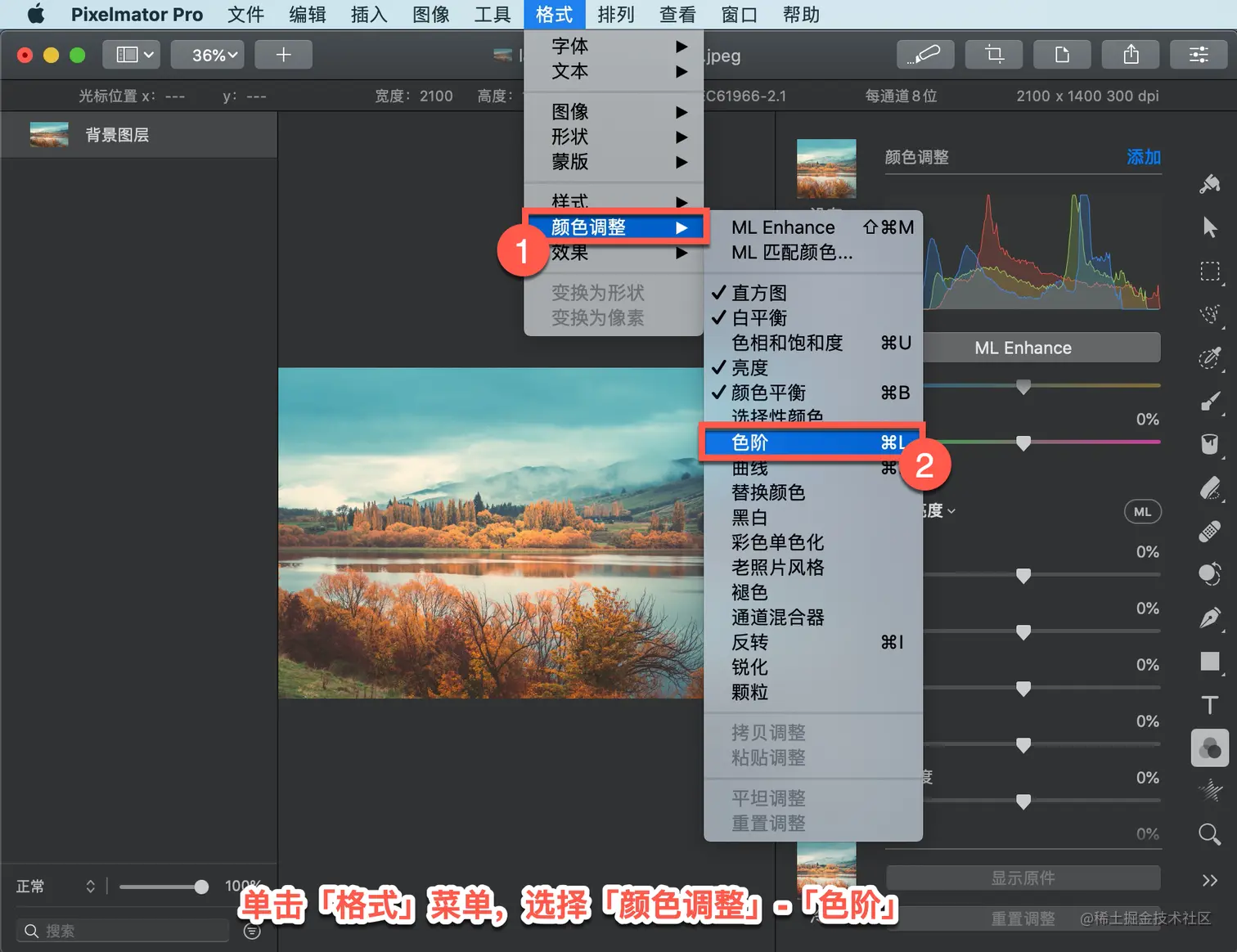Image resolution: width=1237 pixels, height=952 pixels.
Task: Select the Zoom magnifier tool
Action: (1210, 834)
